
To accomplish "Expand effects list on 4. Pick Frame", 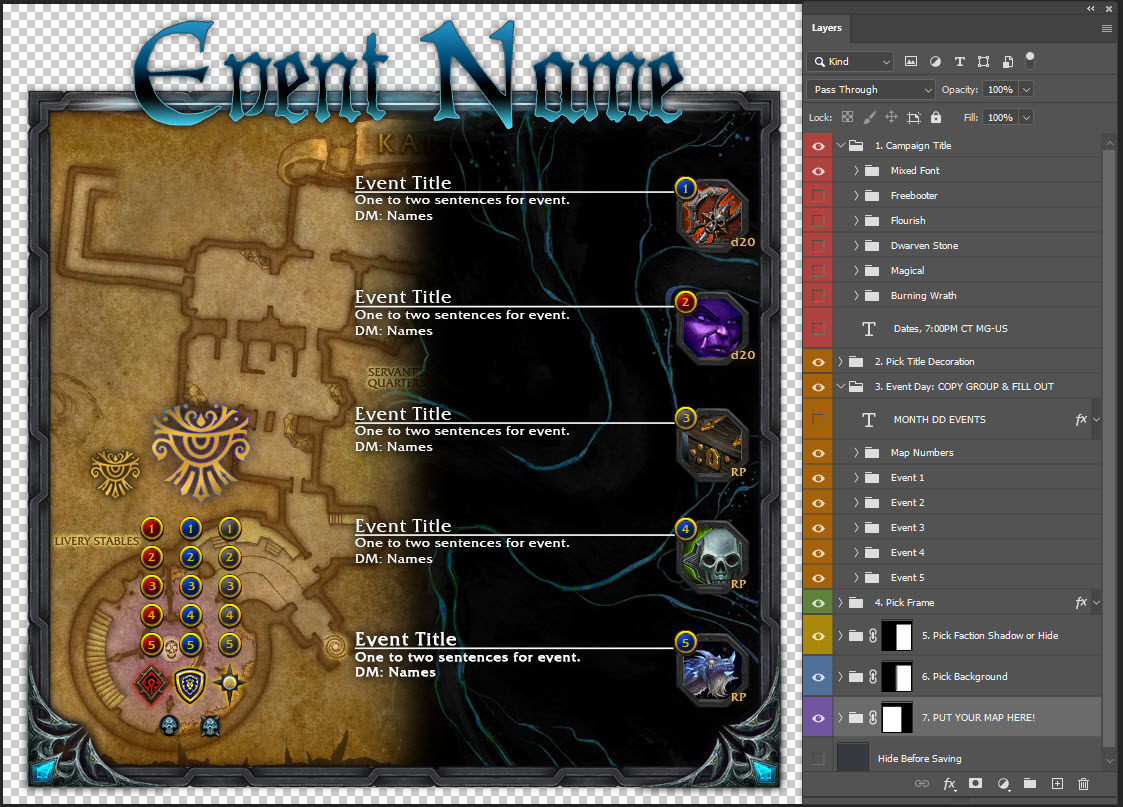I will click(x=1097, y=603).
